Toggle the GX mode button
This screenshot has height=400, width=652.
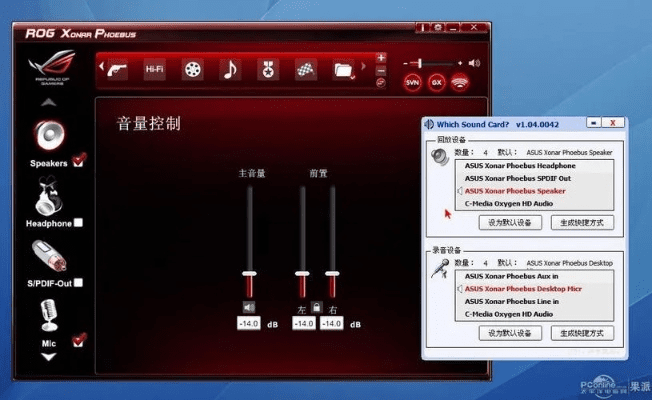pyautogui.click(x=437, y=83)
